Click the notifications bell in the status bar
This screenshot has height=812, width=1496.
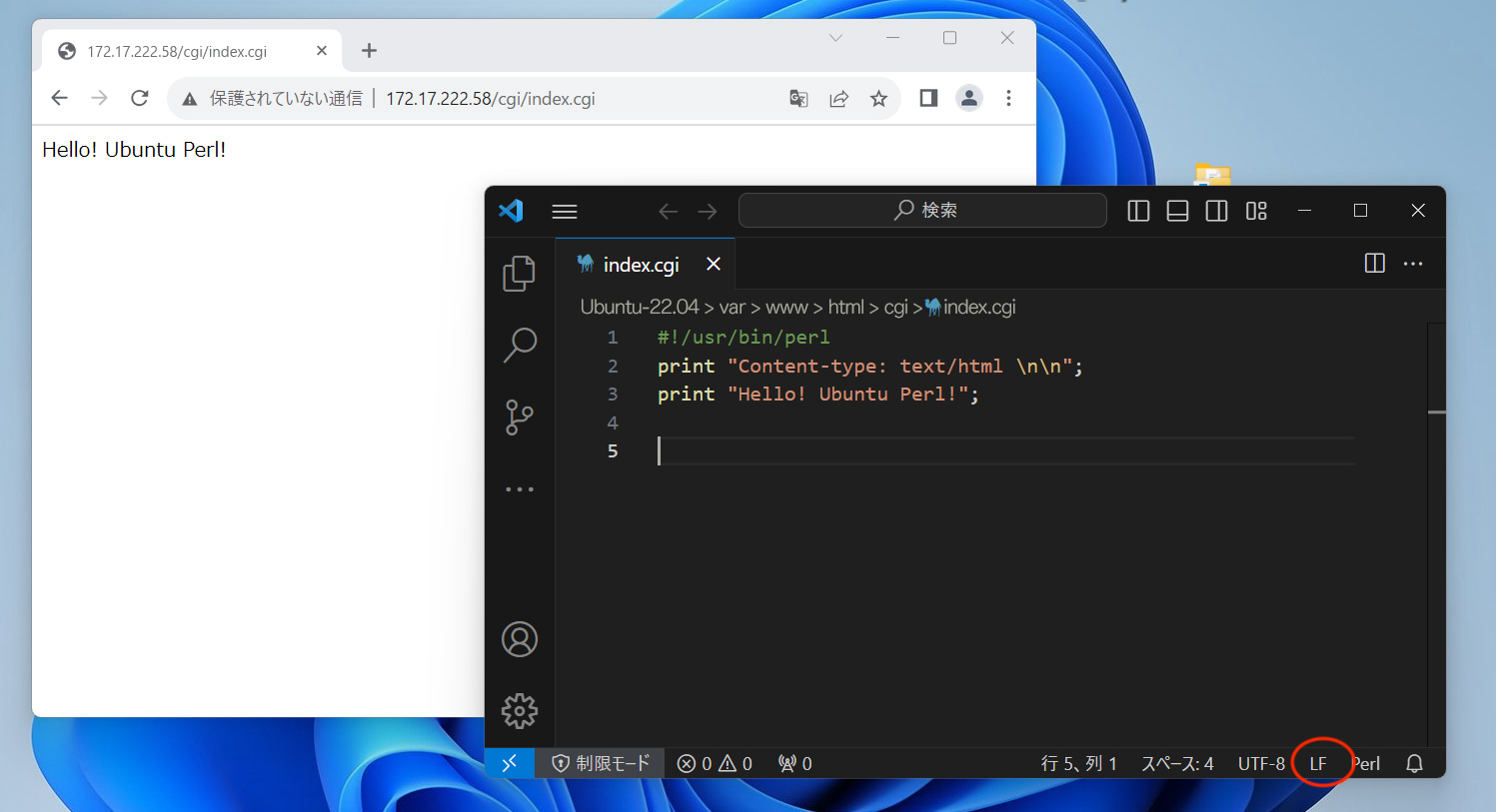tap(1414, 763)
